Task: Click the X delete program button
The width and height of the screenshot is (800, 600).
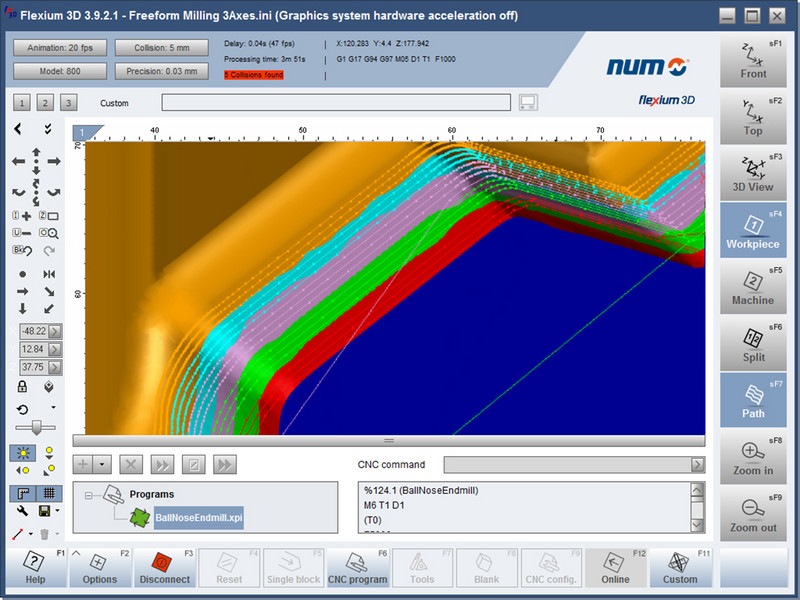Action: coord(131,464)
